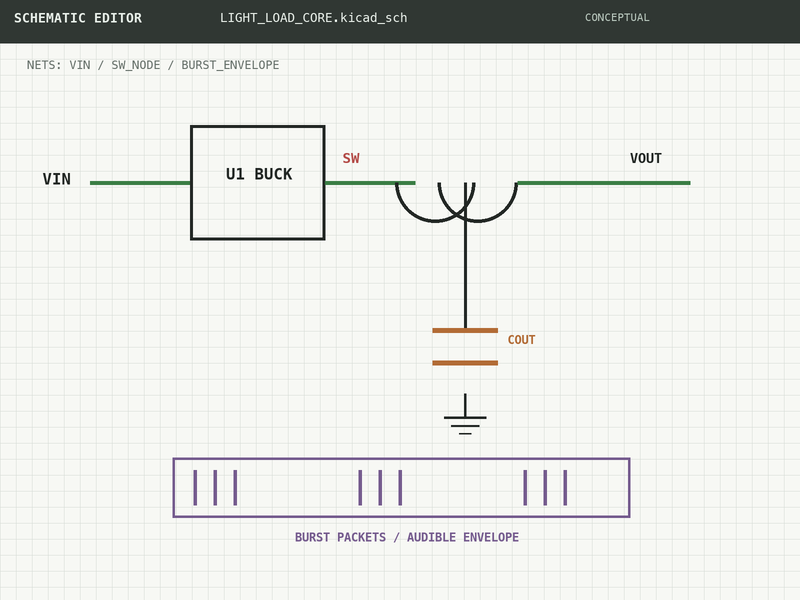Click the COUT component label
Image resolution: width=800 pixels, height=600 pixels.
521,340
